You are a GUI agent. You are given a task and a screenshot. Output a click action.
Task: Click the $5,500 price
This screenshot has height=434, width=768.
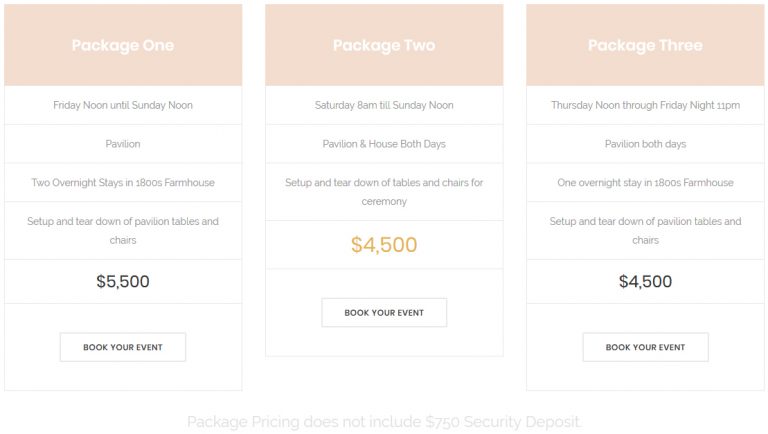pos(123,282)
